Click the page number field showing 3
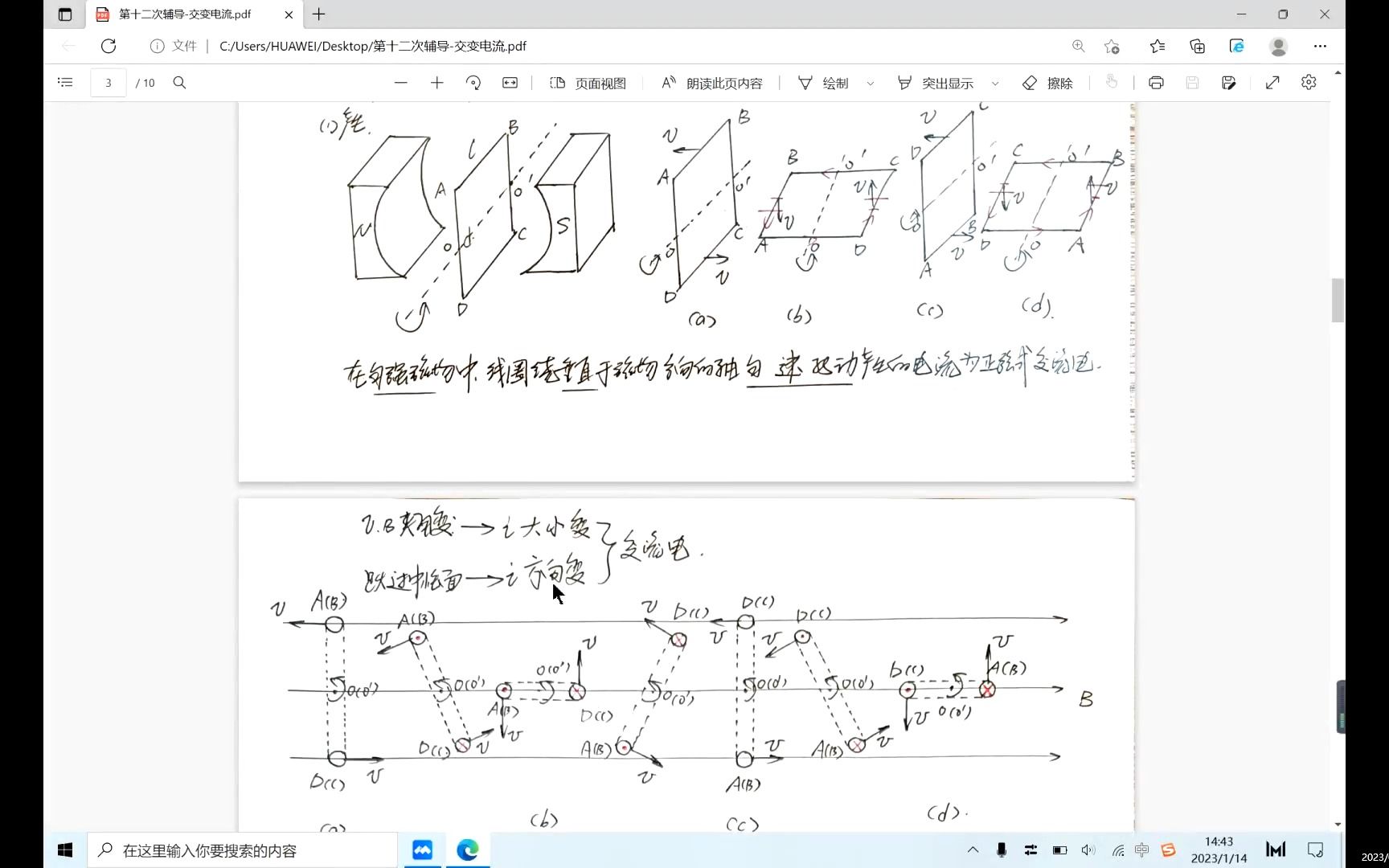Screen dimensions: 1389x868 pos(109,83)
